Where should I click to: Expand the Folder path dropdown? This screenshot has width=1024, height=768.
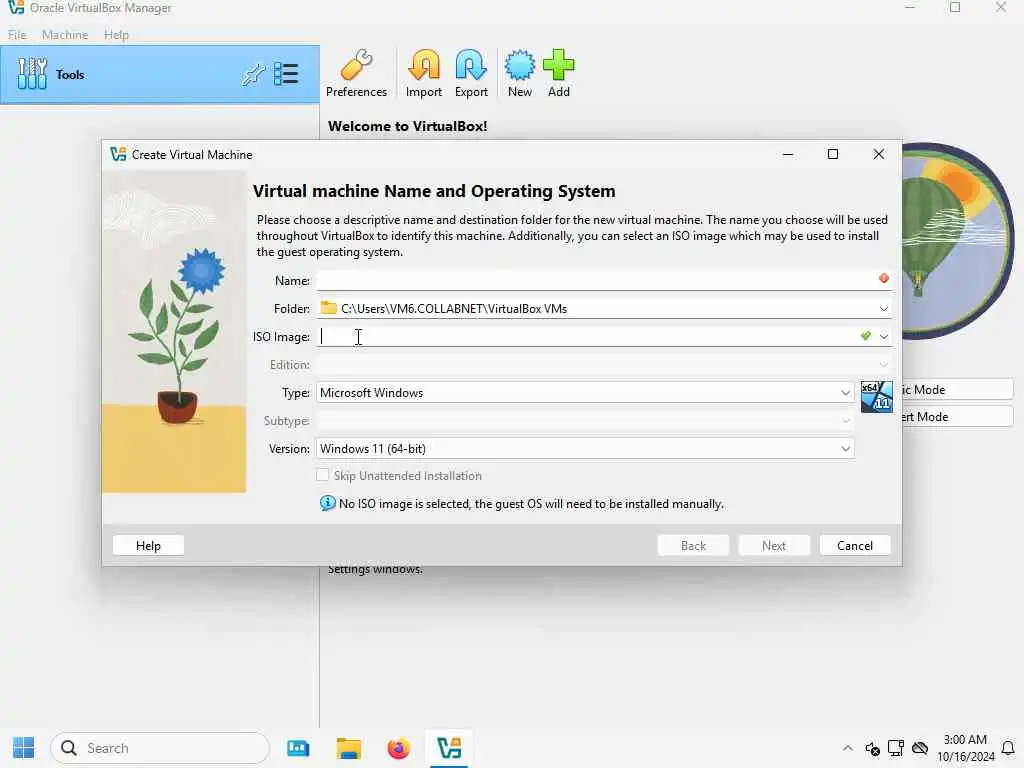pyautogui.click(x=884, y=308)
